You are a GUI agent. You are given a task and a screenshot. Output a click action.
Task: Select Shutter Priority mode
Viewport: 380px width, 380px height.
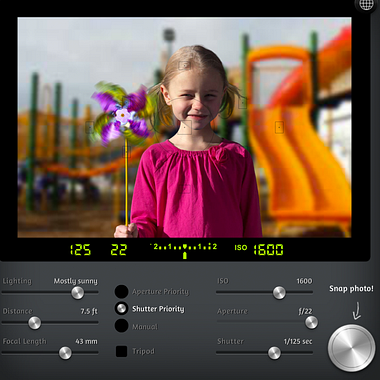tap(121, 309)
